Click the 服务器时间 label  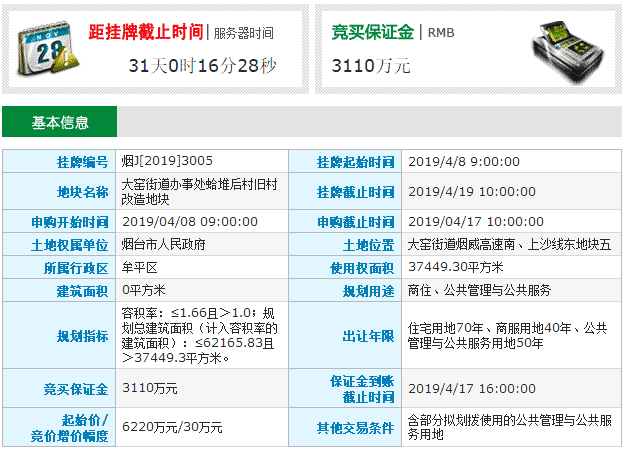[x=244, y=33]
